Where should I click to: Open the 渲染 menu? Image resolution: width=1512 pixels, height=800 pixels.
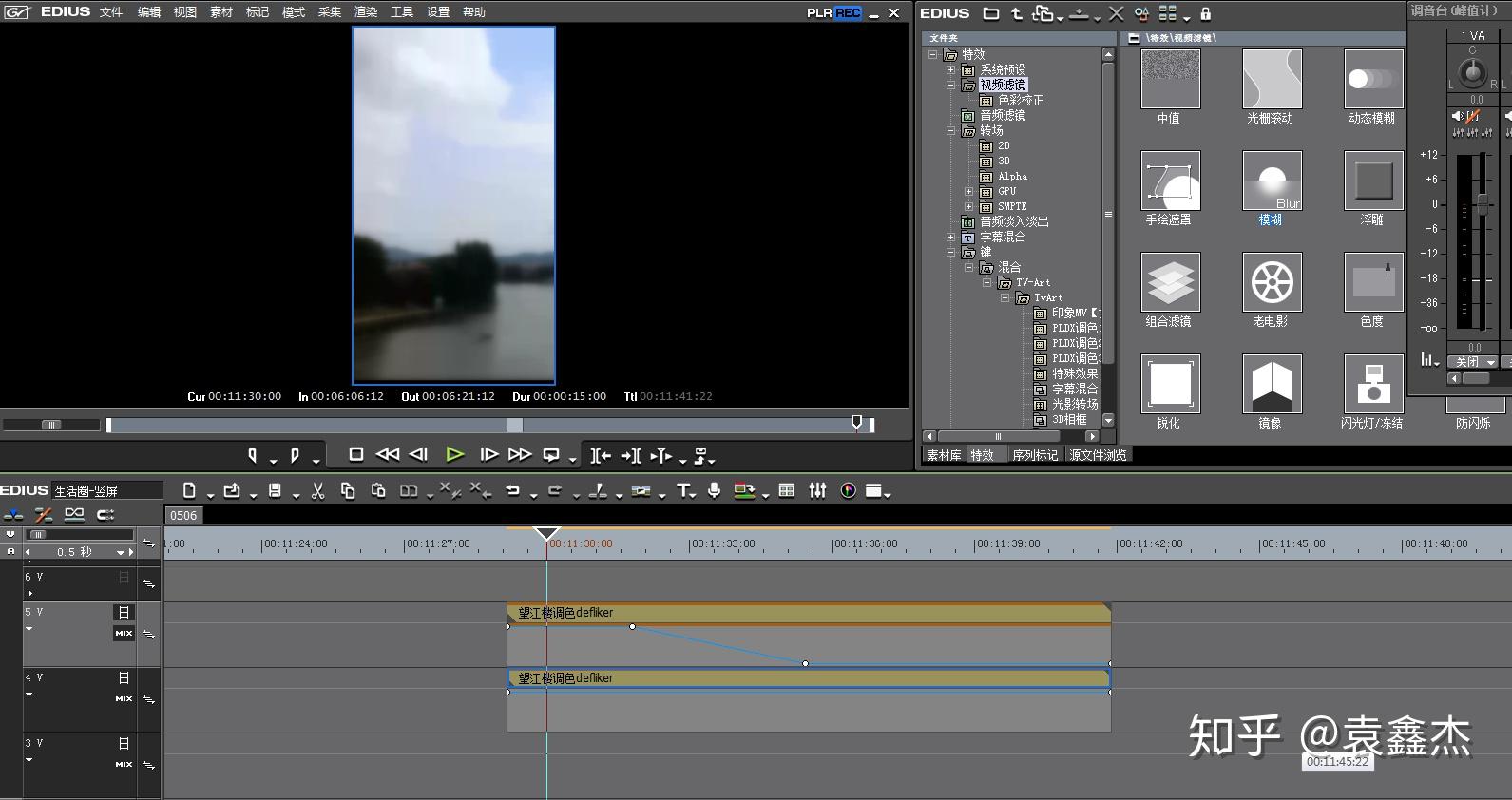click(x=366, y=12)
